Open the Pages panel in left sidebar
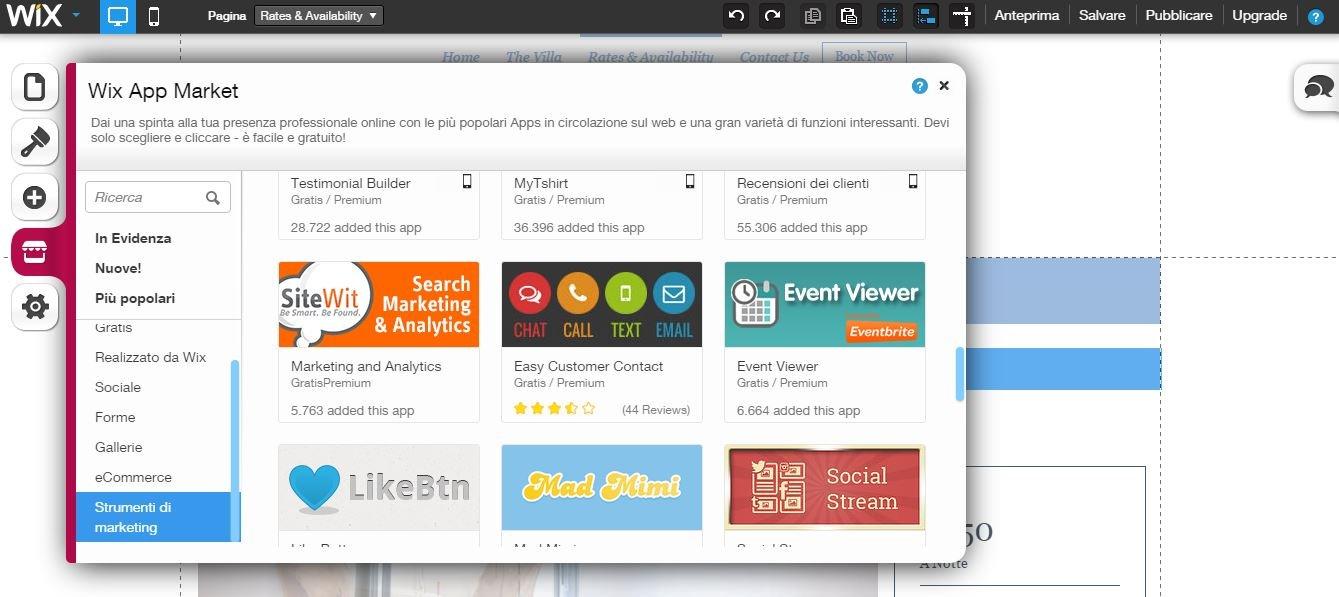The image size is (1339, 597). tap(35, 88)
